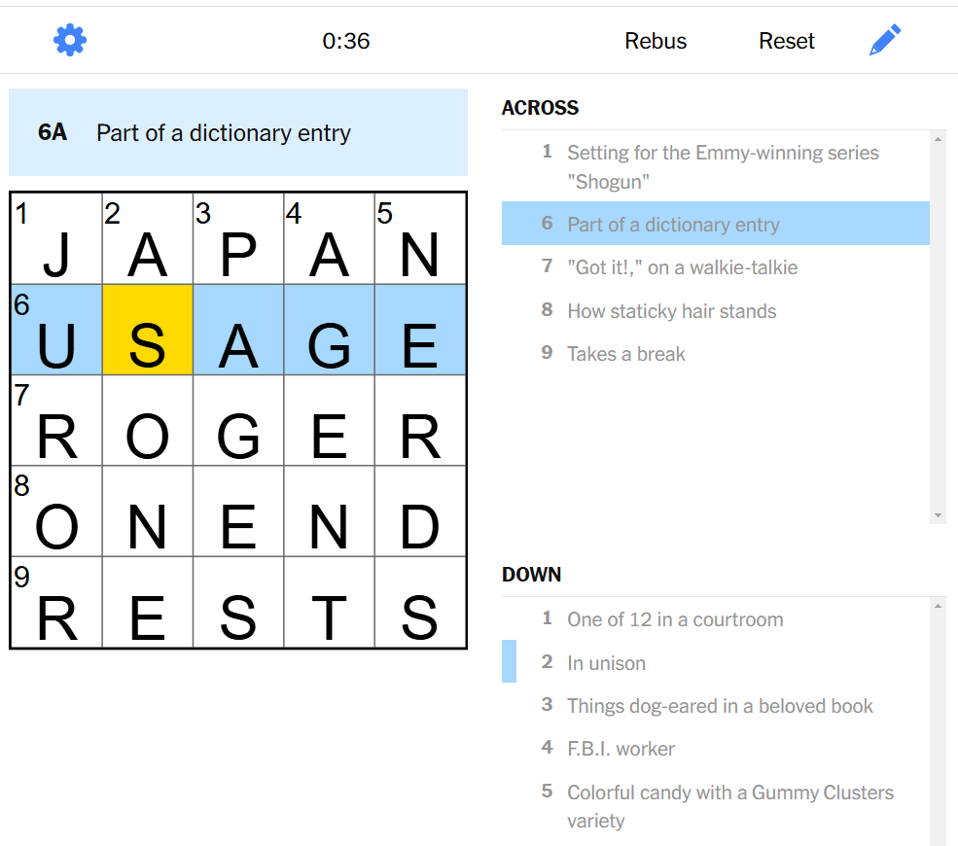Select the dog-eared book clue
958x846 pixels.
[720, 706]
